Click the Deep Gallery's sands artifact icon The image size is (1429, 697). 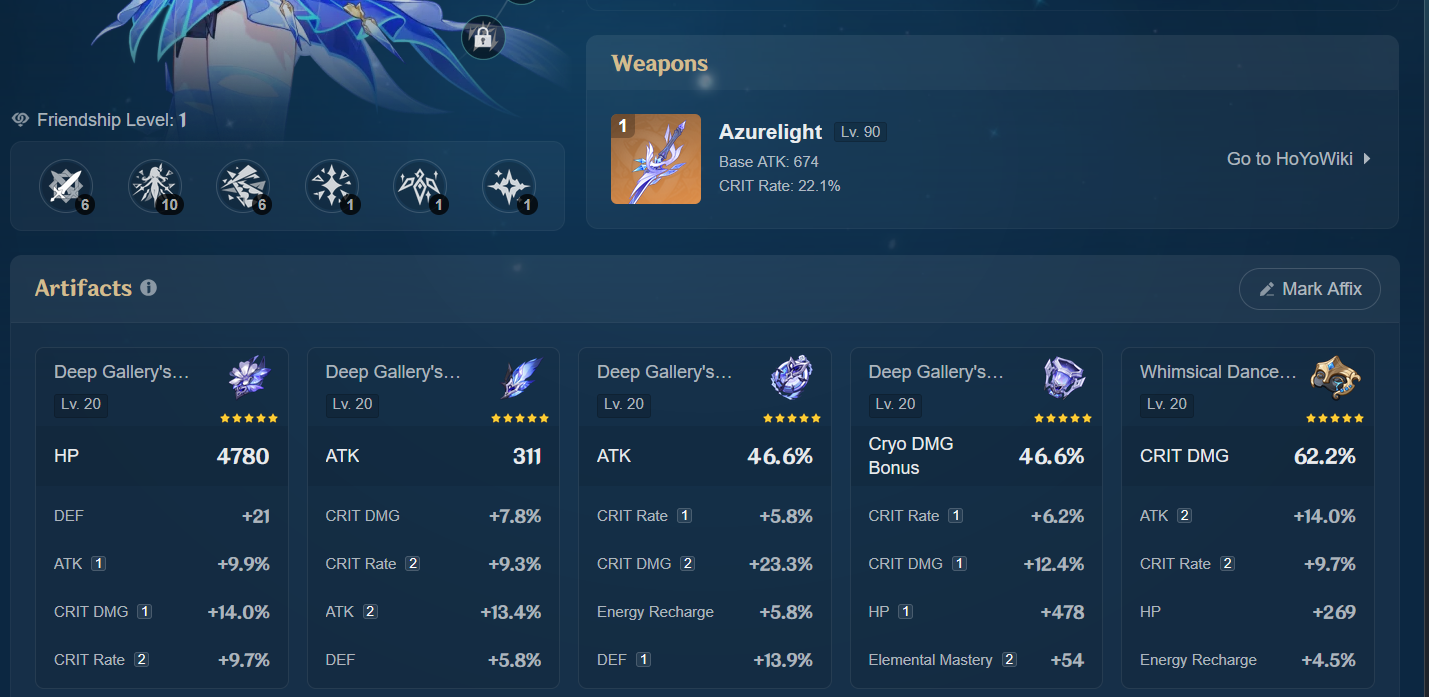pos(792,377)
